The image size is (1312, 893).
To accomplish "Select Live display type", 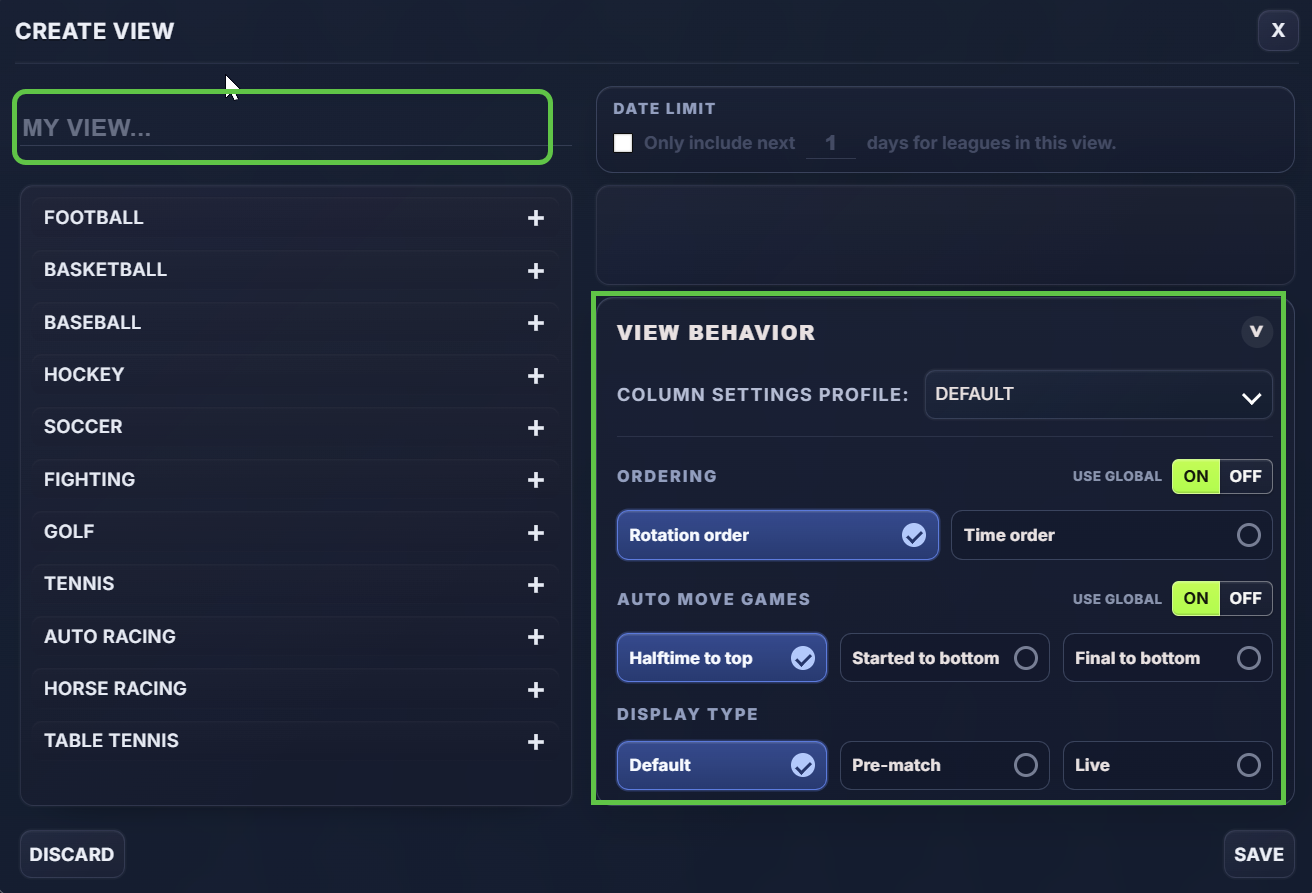I will click(1167, 765).
